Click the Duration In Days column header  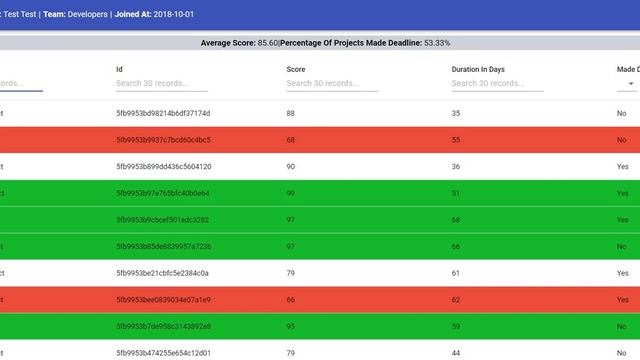coord(478,69)
